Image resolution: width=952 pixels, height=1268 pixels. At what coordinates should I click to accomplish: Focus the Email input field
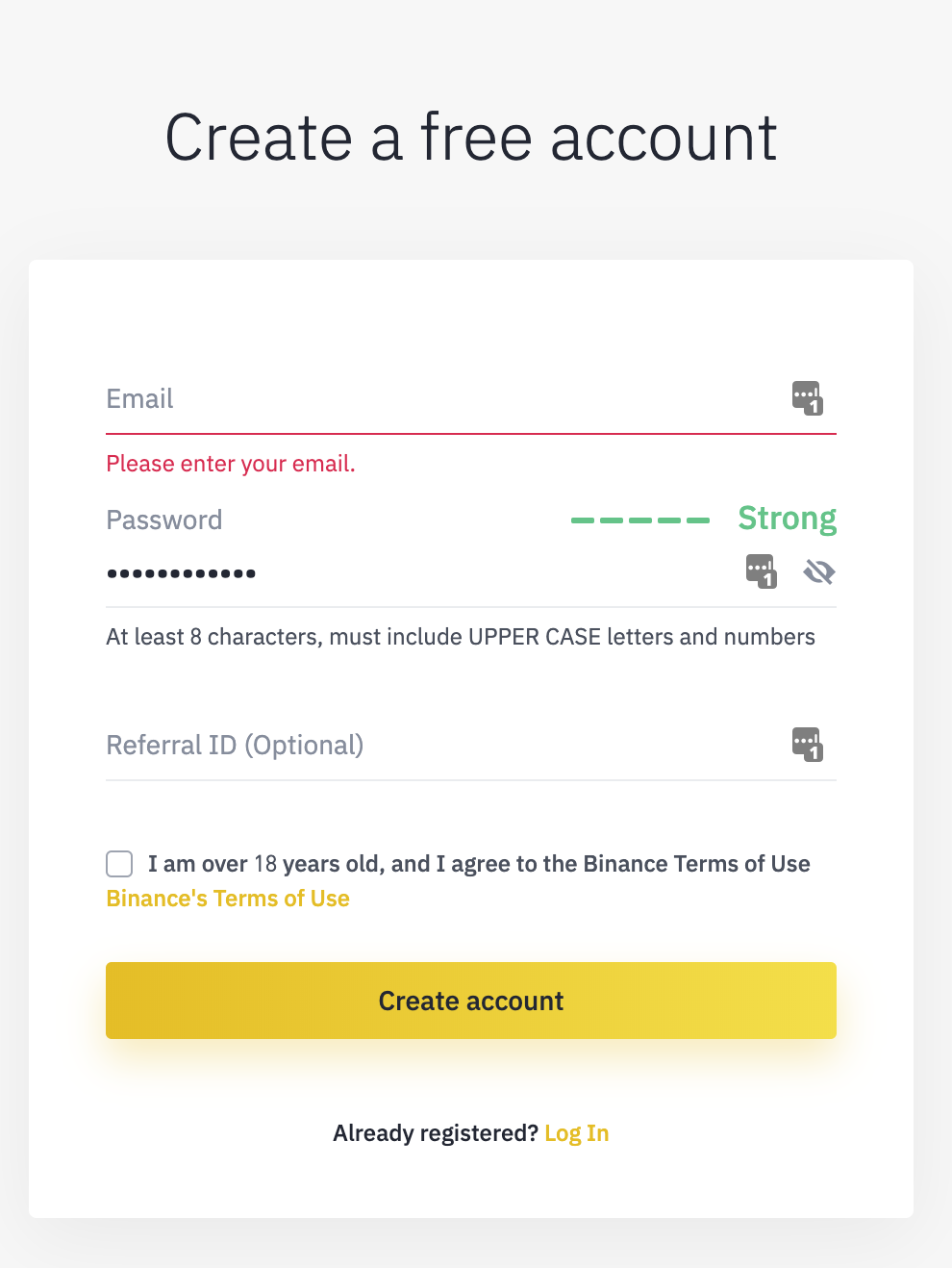pyautogui.click(x=433, y=399)
